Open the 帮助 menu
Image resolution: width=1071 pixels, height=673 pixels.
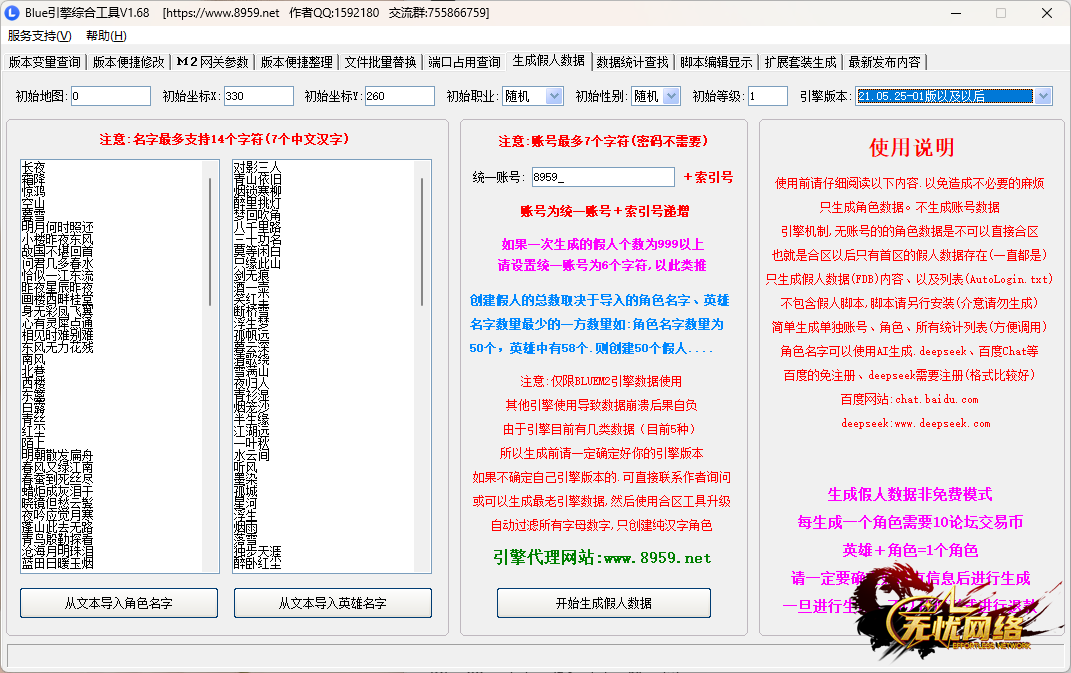105,36
